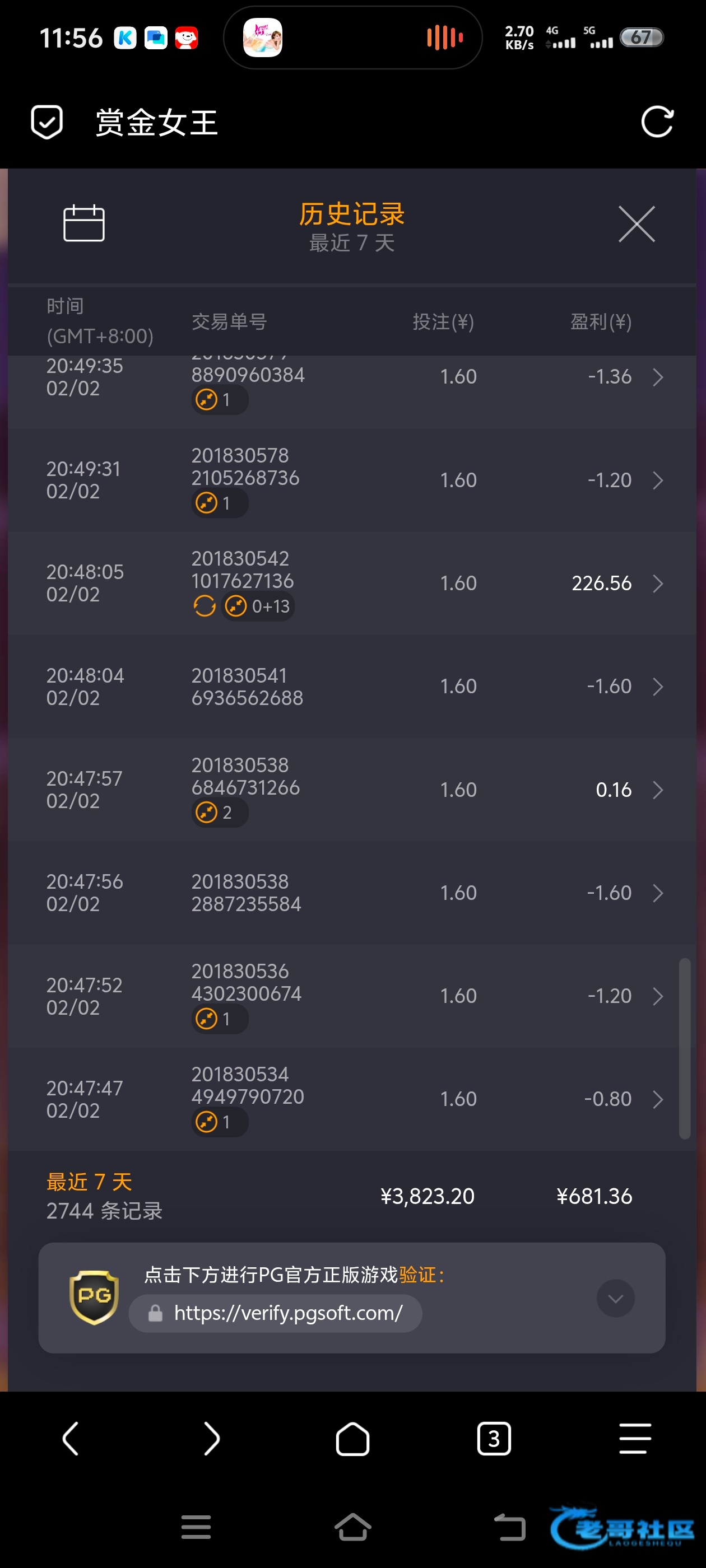
Task: Open the browser home page
Action: pyautogui.click(x=352, y=1439)
